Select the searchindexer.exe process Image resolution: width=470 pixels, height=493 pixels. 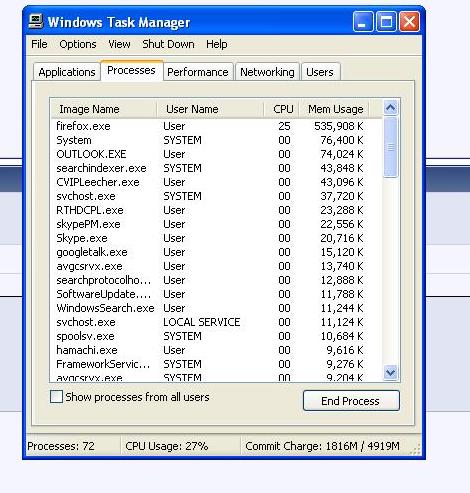click(216, 168)
